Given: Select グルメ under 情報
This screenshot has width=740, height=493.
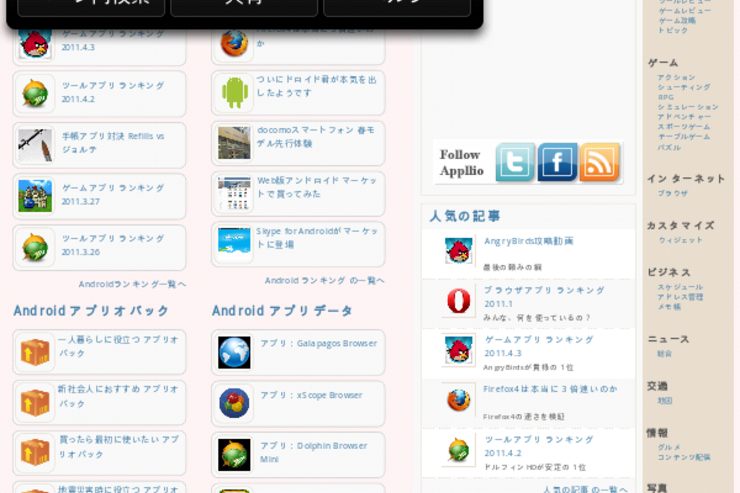Looking at the screenshot, I should coord(669,447).
